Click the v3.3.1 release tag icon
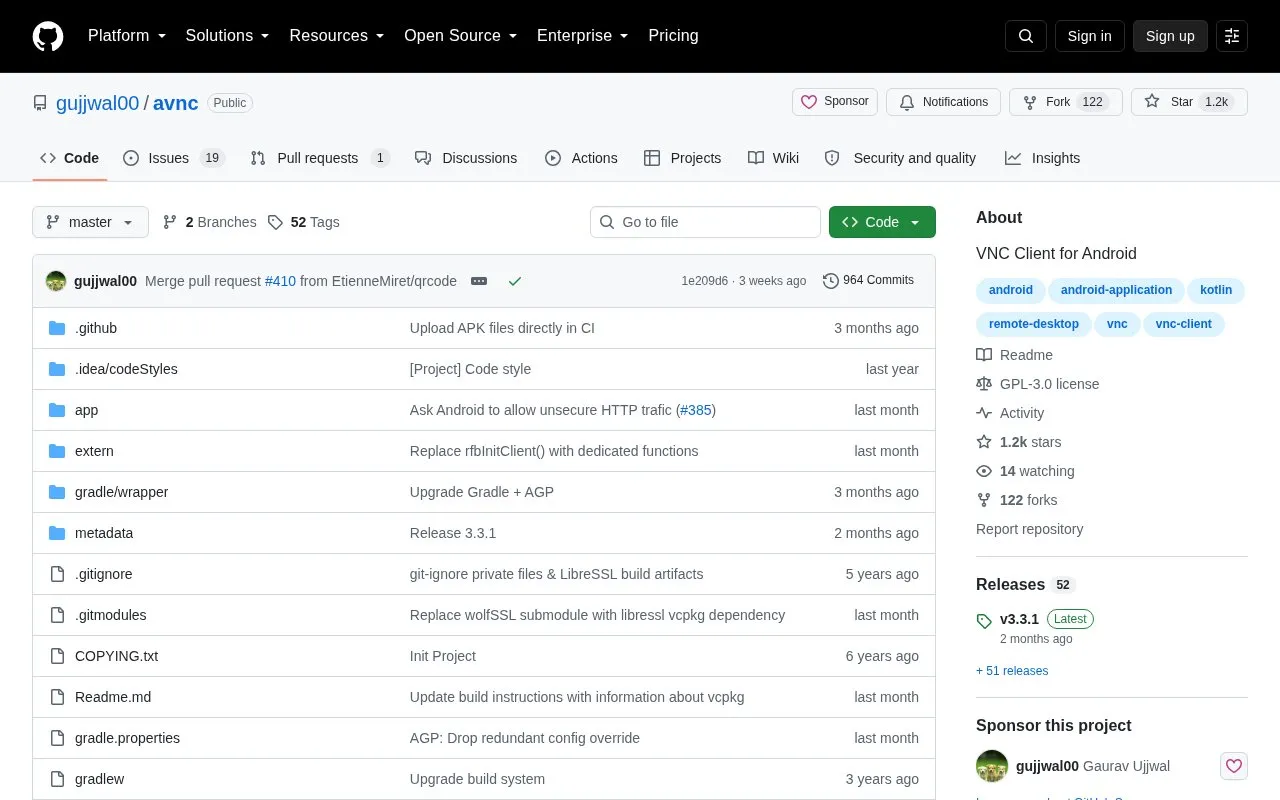 [984, 621]
